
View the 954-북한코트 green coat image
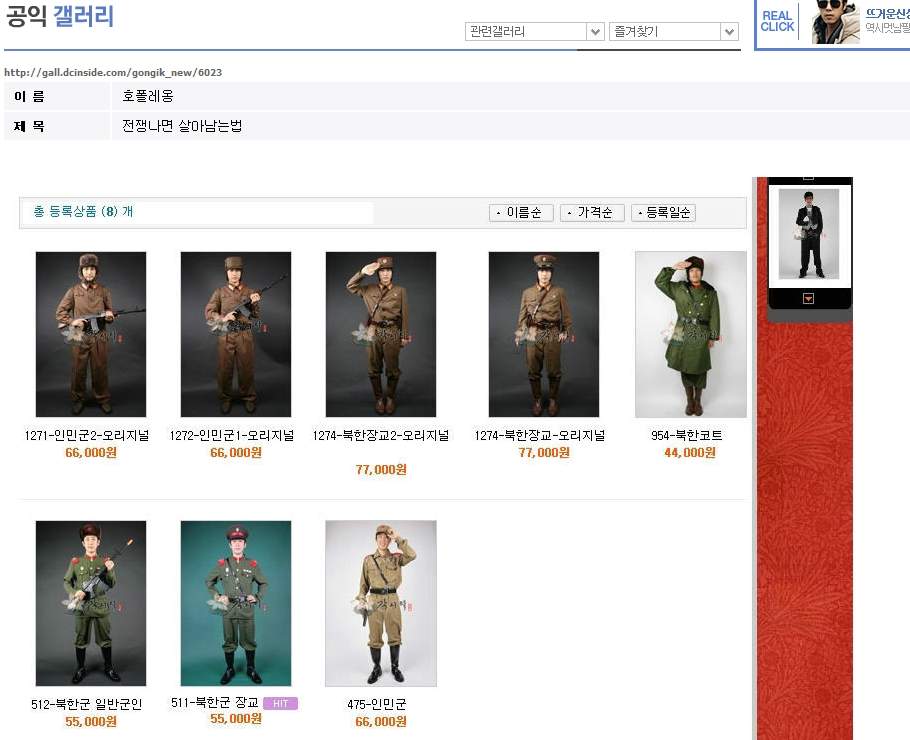[691, 334]
